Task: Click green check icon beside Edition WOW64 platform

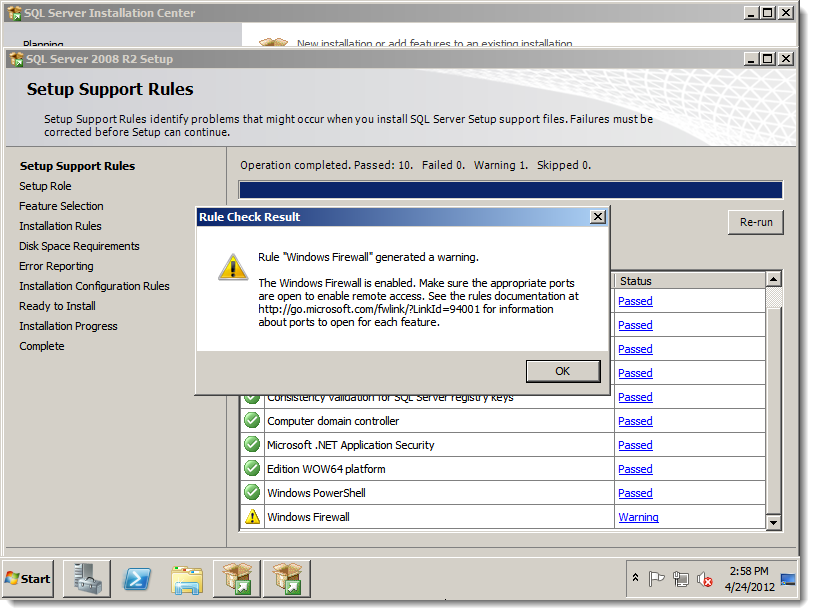Action: tap(252, 468)
